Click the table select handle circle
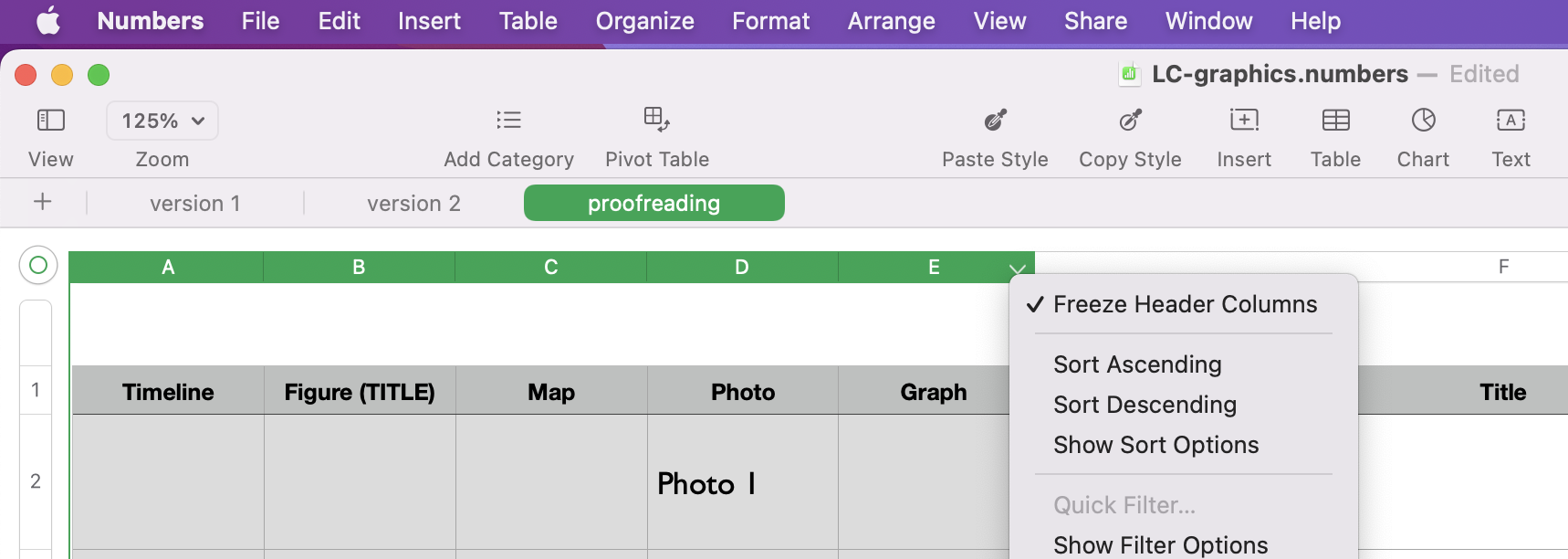 (x=38, y=265)
